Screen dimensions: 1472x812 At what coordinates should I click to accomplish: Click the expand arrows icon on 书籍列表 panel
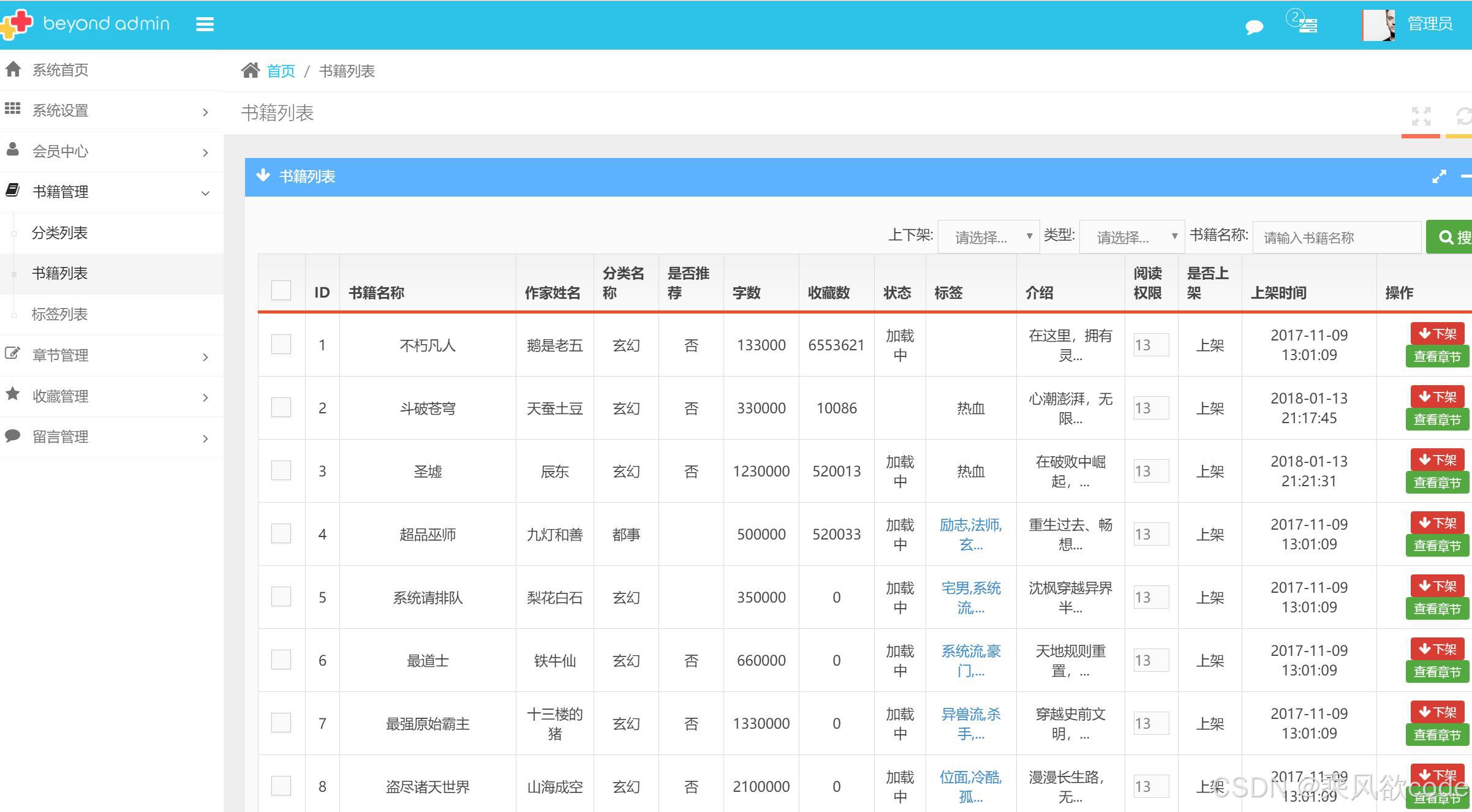(1439, 177)
